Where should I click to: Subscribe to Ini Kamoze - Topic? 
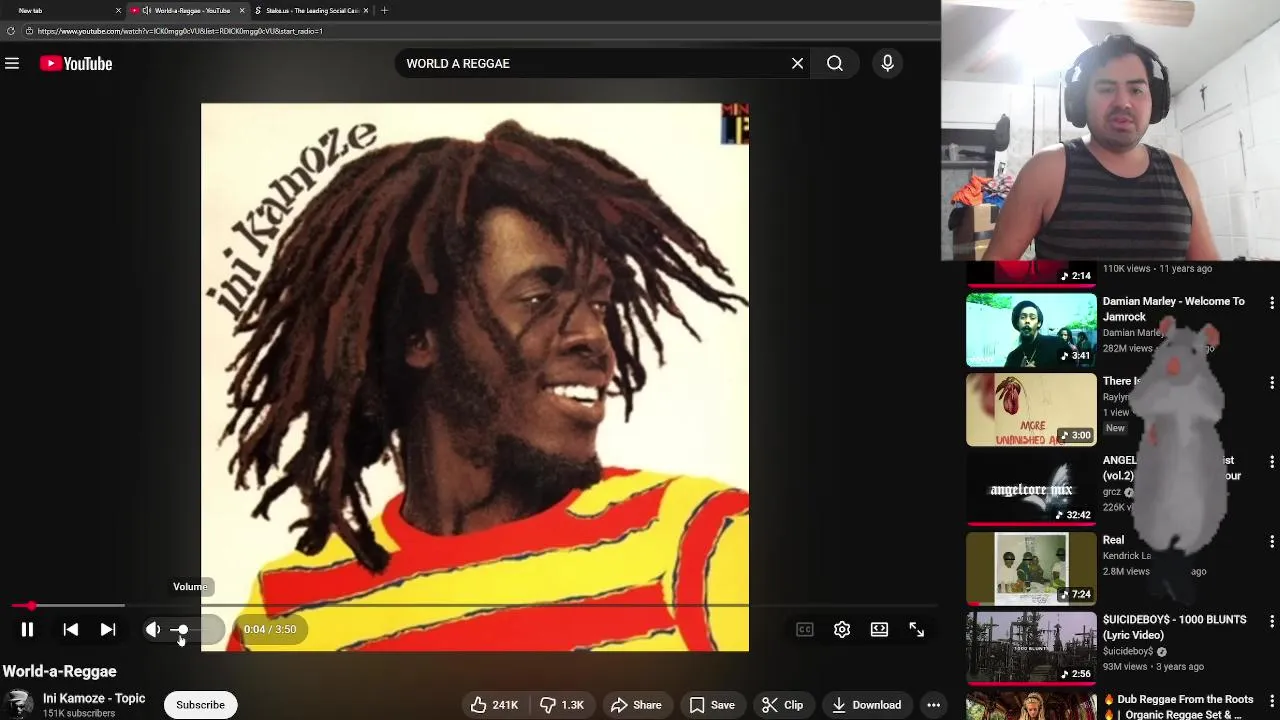pyautogui.click(x=200, y=705)
